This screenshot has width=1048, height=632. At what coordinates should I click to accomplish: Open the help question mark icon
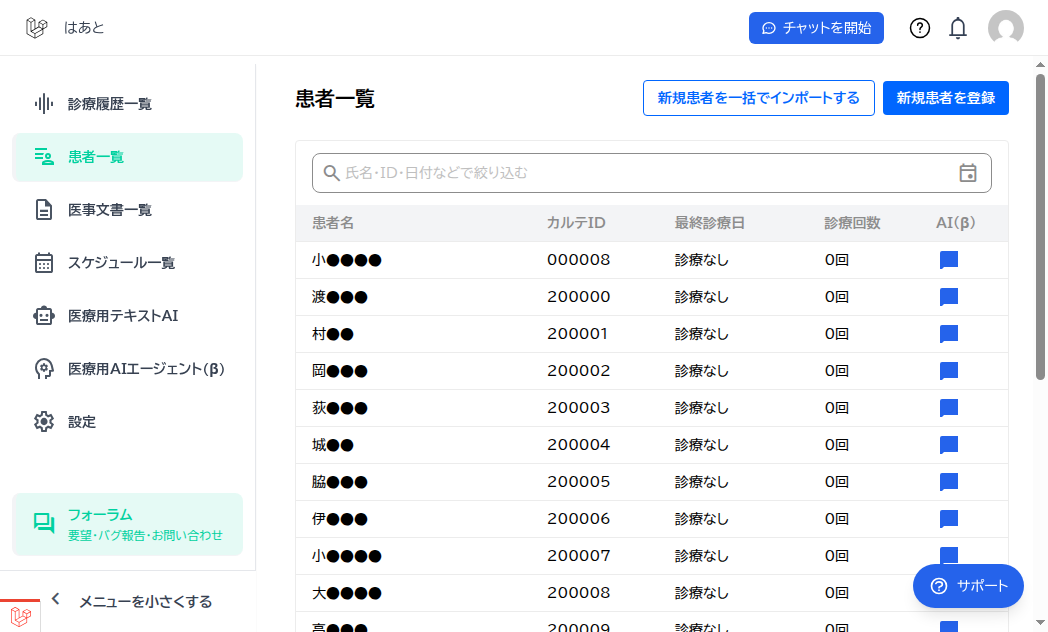919,28
